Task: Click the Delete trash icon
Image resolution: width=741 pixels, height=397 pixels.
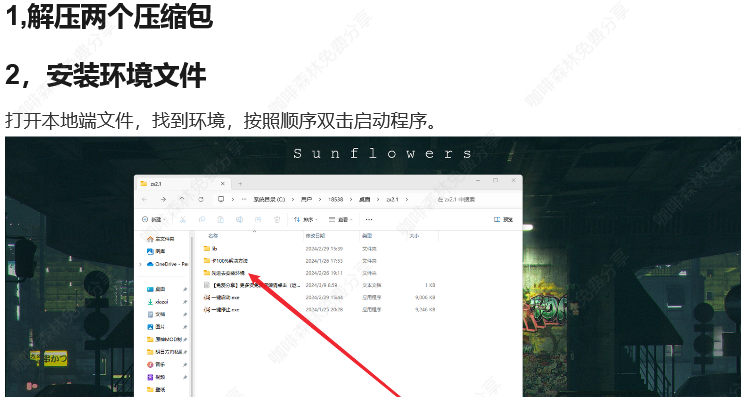Action: [277, 219]
